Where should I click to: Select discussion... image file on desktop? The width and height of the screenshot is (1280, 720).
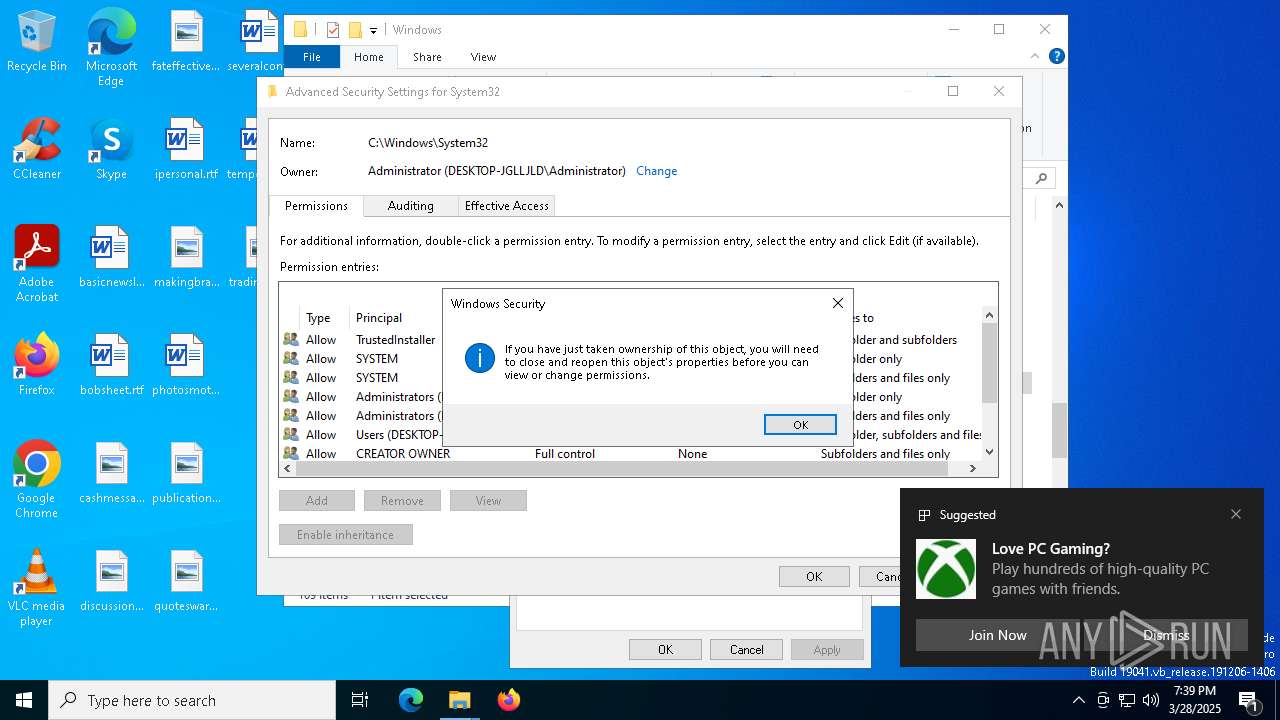pos(111,581)
